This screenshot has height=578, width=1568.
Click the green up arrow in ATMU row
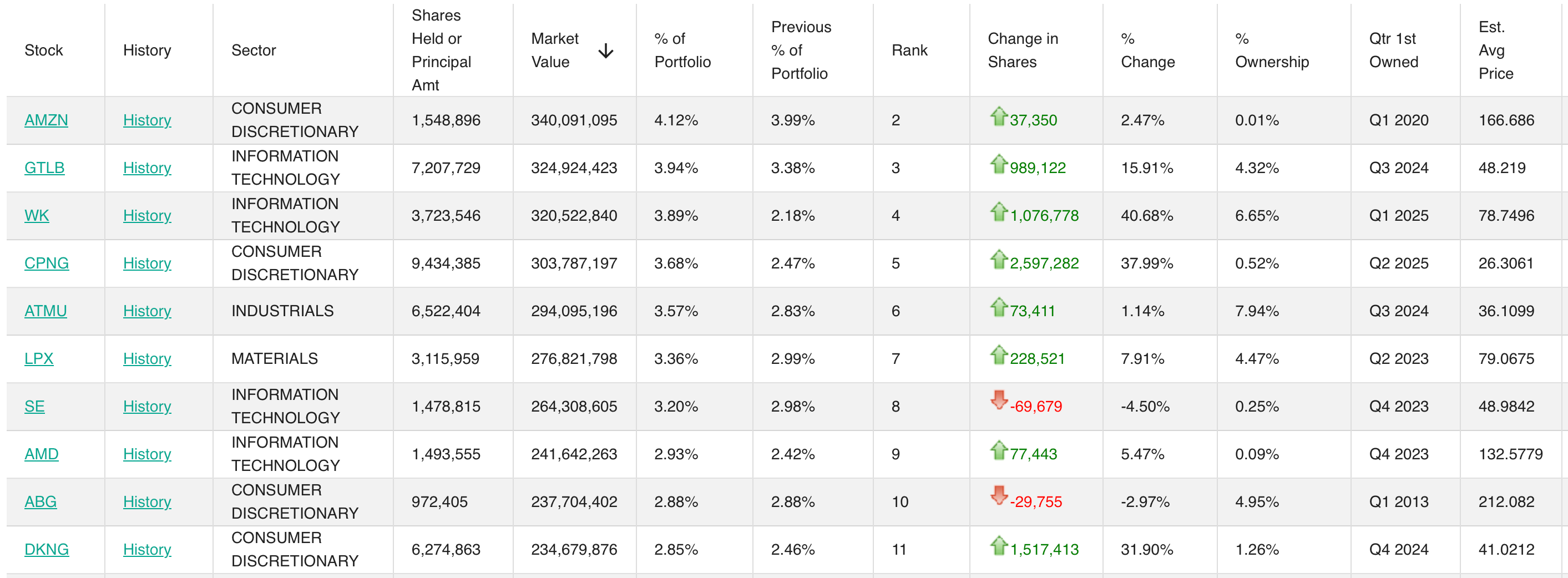[998, 307]
